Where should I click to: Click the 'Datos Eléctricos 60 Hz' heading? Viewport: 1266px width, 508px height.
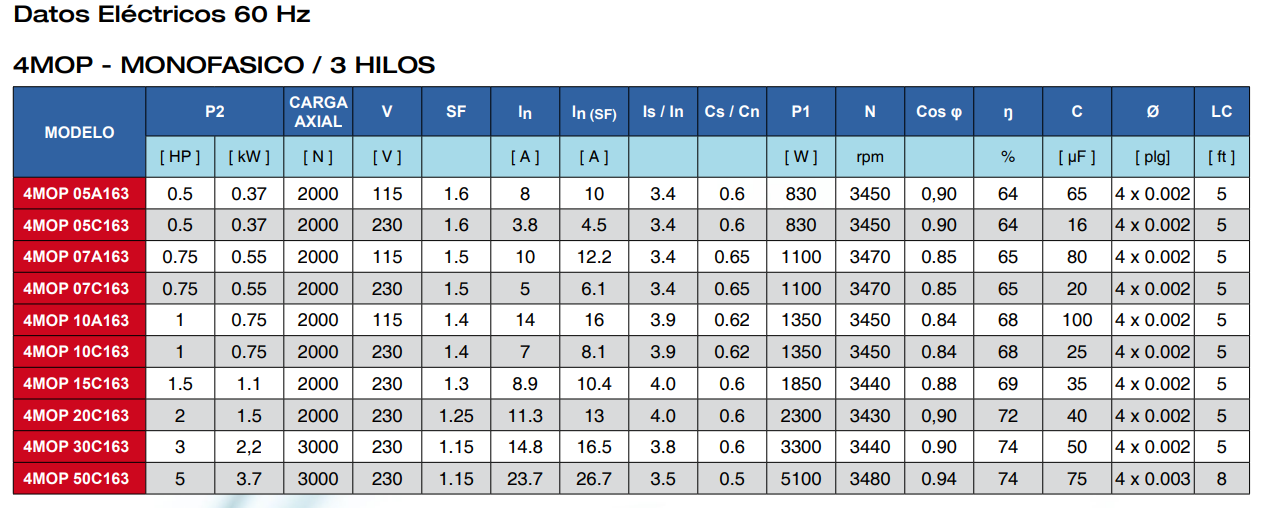(162, 15)
